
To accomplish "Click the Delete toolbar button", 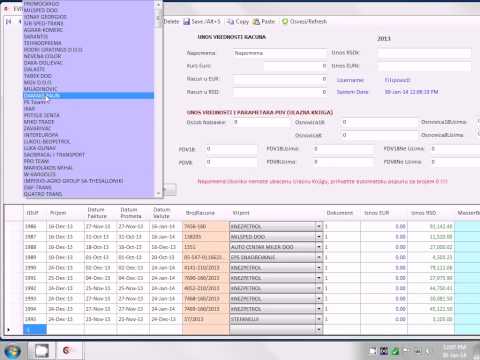I will (171, 22).
